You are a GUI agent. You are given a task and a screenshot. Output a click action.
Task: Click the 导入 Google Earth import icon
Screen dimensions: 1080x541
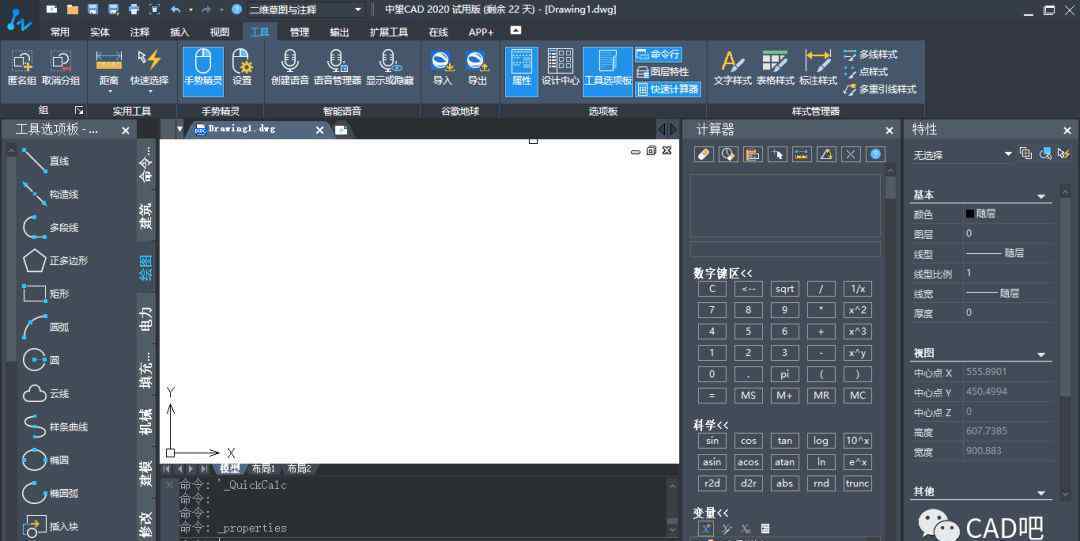coord(442,68)
